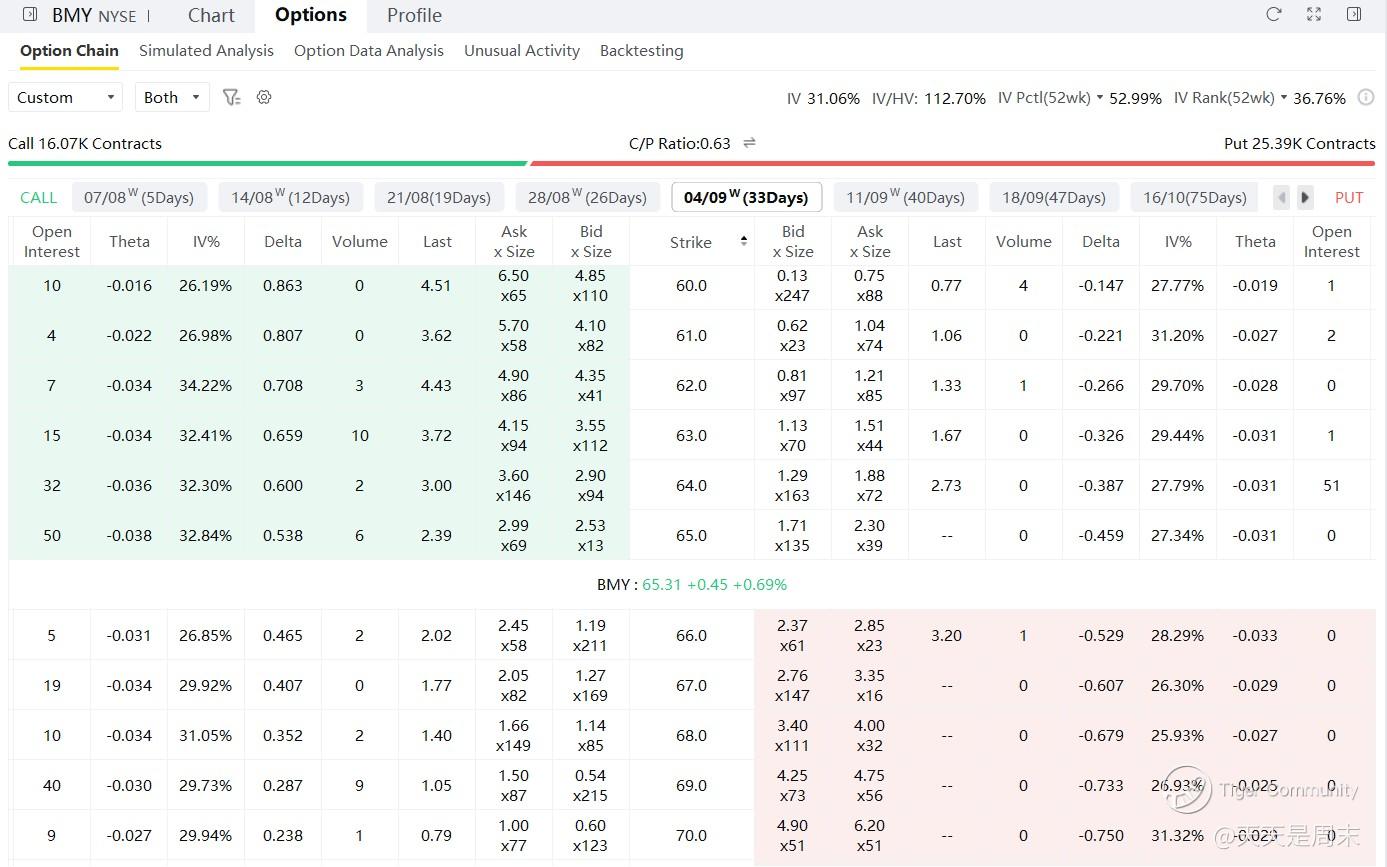The image size is (1387, 867).
Task: Swap the C/P Ratio arrows icon
Action: click(x=749, y=143)
